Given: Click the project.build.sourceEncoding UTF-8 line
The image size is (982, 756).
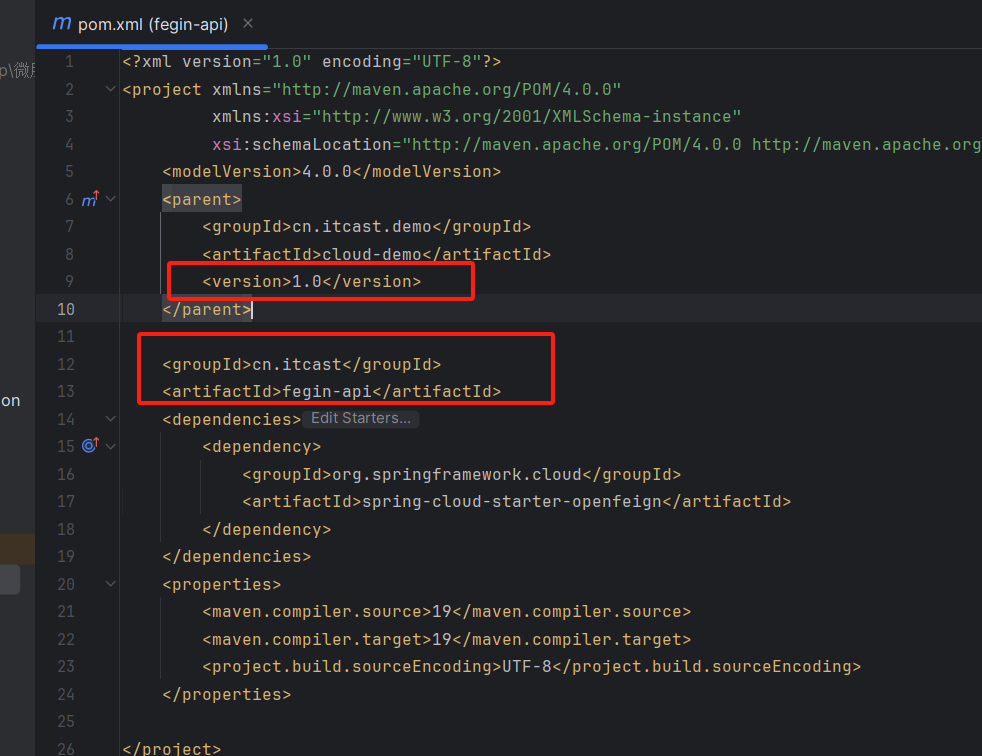Looking at the screenshot, I should 532,666.
